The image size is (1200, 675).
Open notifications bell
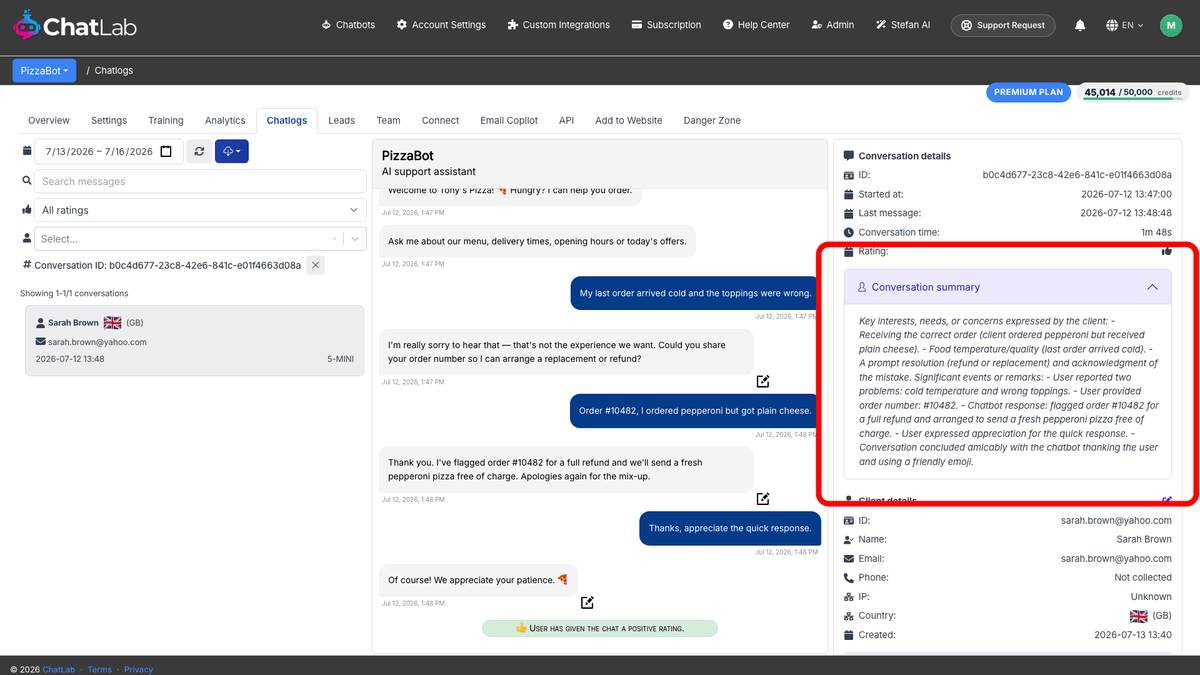(x=1080, y=25)
